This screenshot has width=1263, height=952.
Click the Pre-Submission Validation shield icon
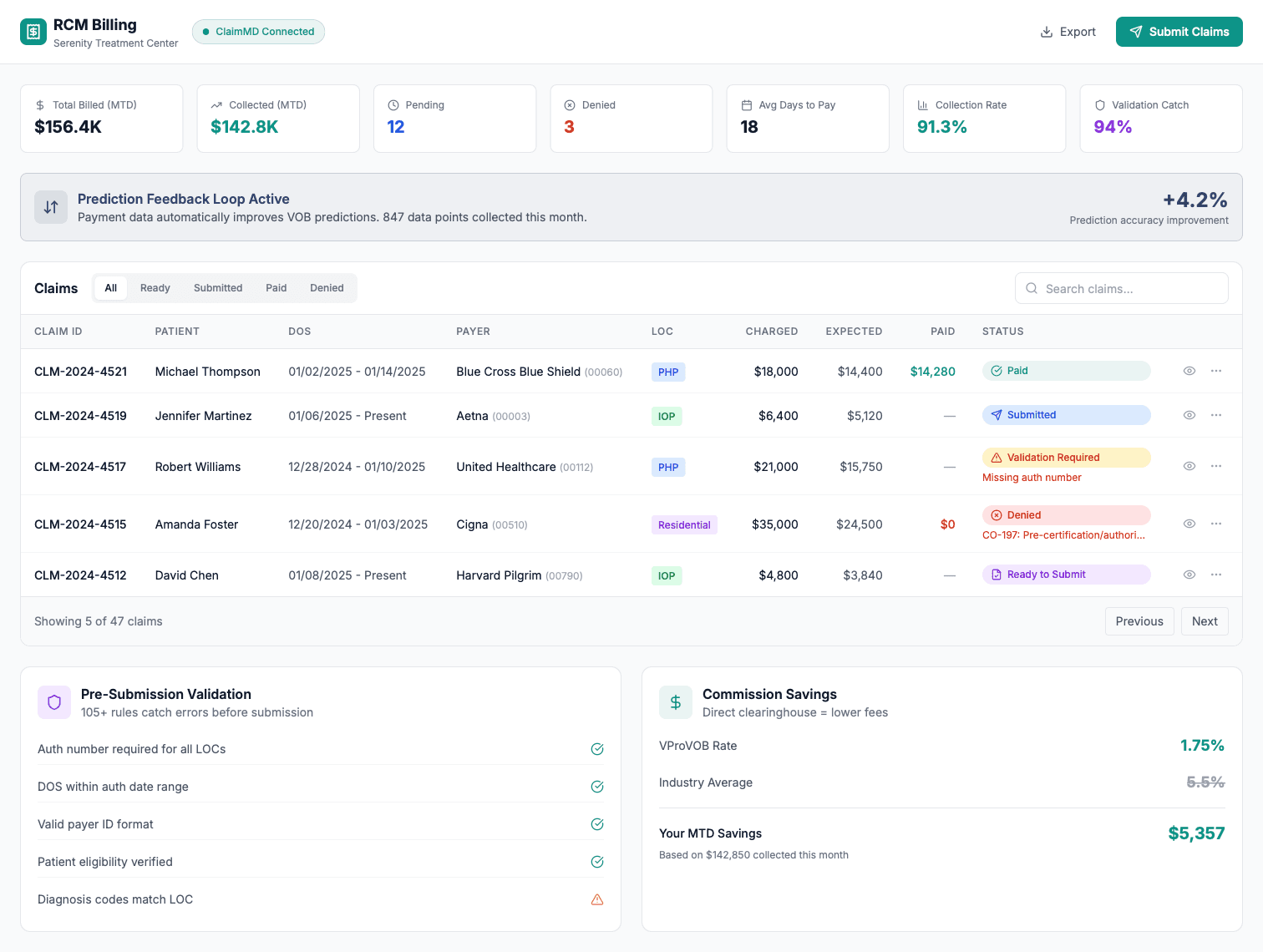(x=53, y=702)
